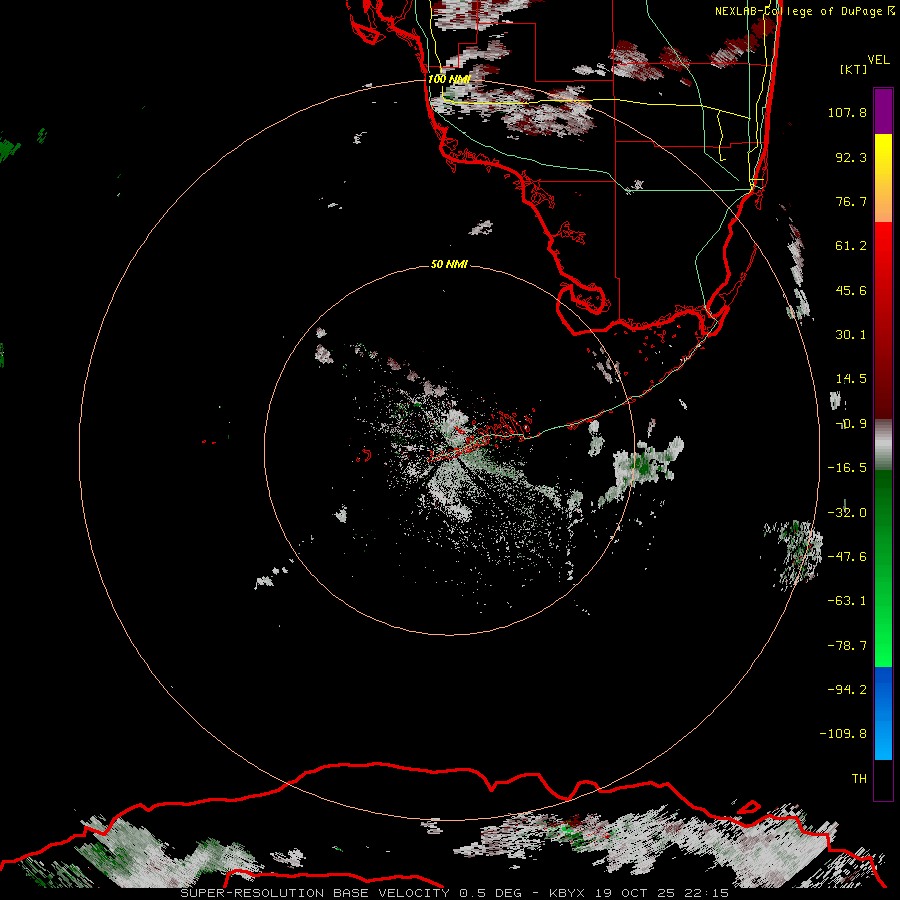
Task: Pick the gray near-zero segment of the color bar
Action: (x=883, y=445)
